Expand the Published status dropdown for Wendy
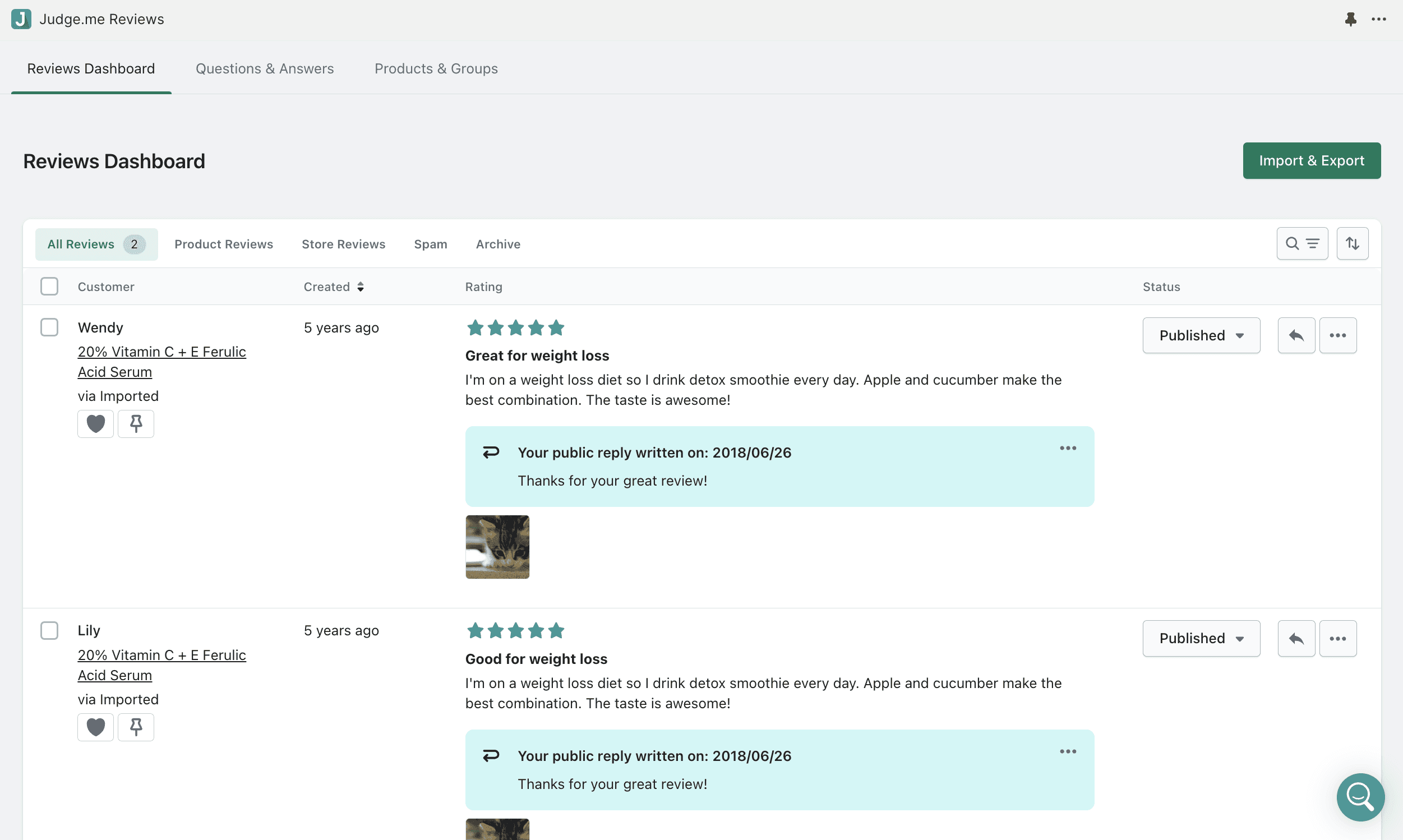This screenshot has width=1403, height=840. pos(1201,335)
